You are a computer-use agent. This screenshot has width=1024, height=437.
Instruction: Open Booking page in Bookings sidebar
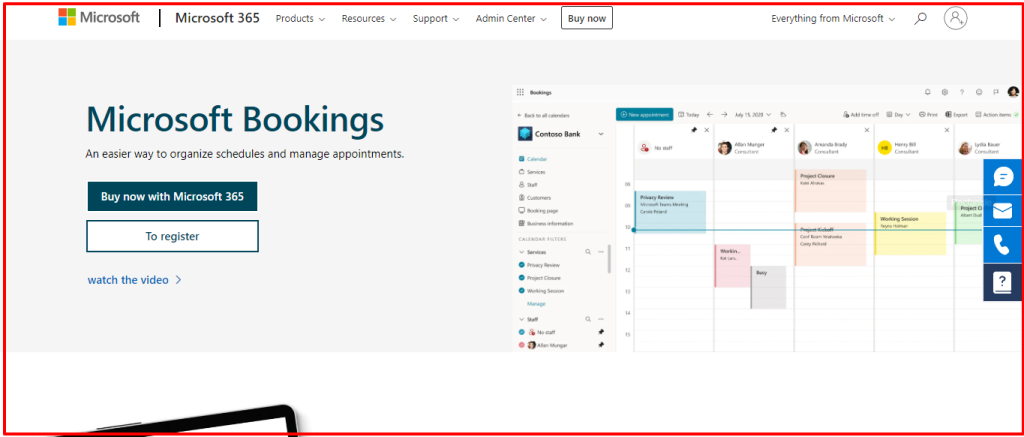(537, 210)
